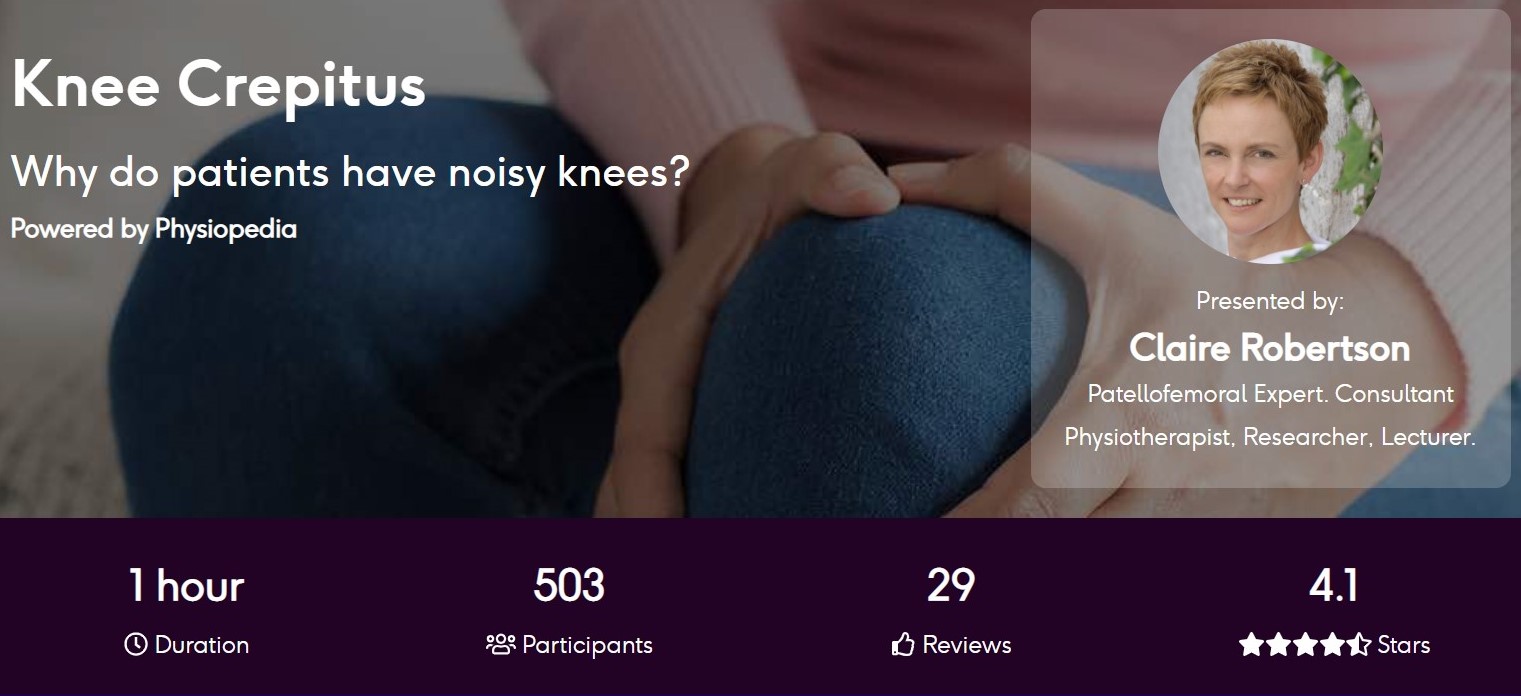This screenshot has width=1521, height=696.
Task: Click the thumbs-up reviews icon
Action: 903,644
